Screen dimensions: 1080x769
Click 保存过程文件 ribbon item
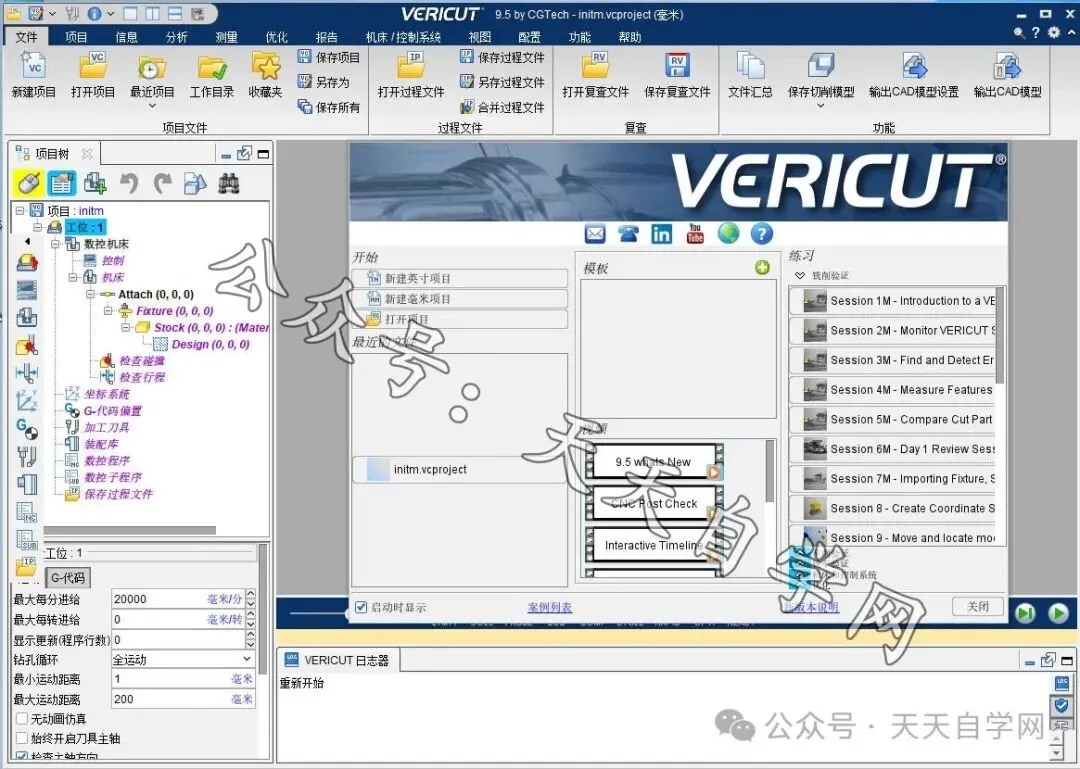(502, 57)
